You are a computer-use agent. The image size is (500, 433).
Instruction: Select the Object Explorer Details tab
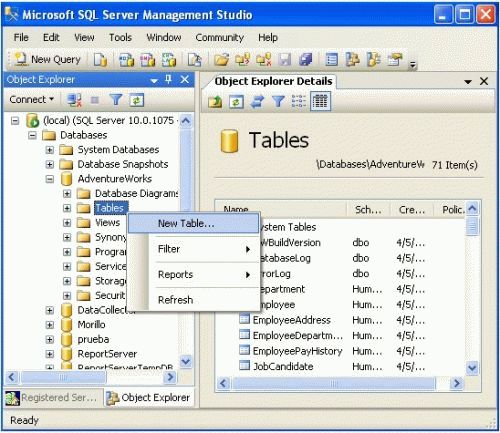[273, 81]
